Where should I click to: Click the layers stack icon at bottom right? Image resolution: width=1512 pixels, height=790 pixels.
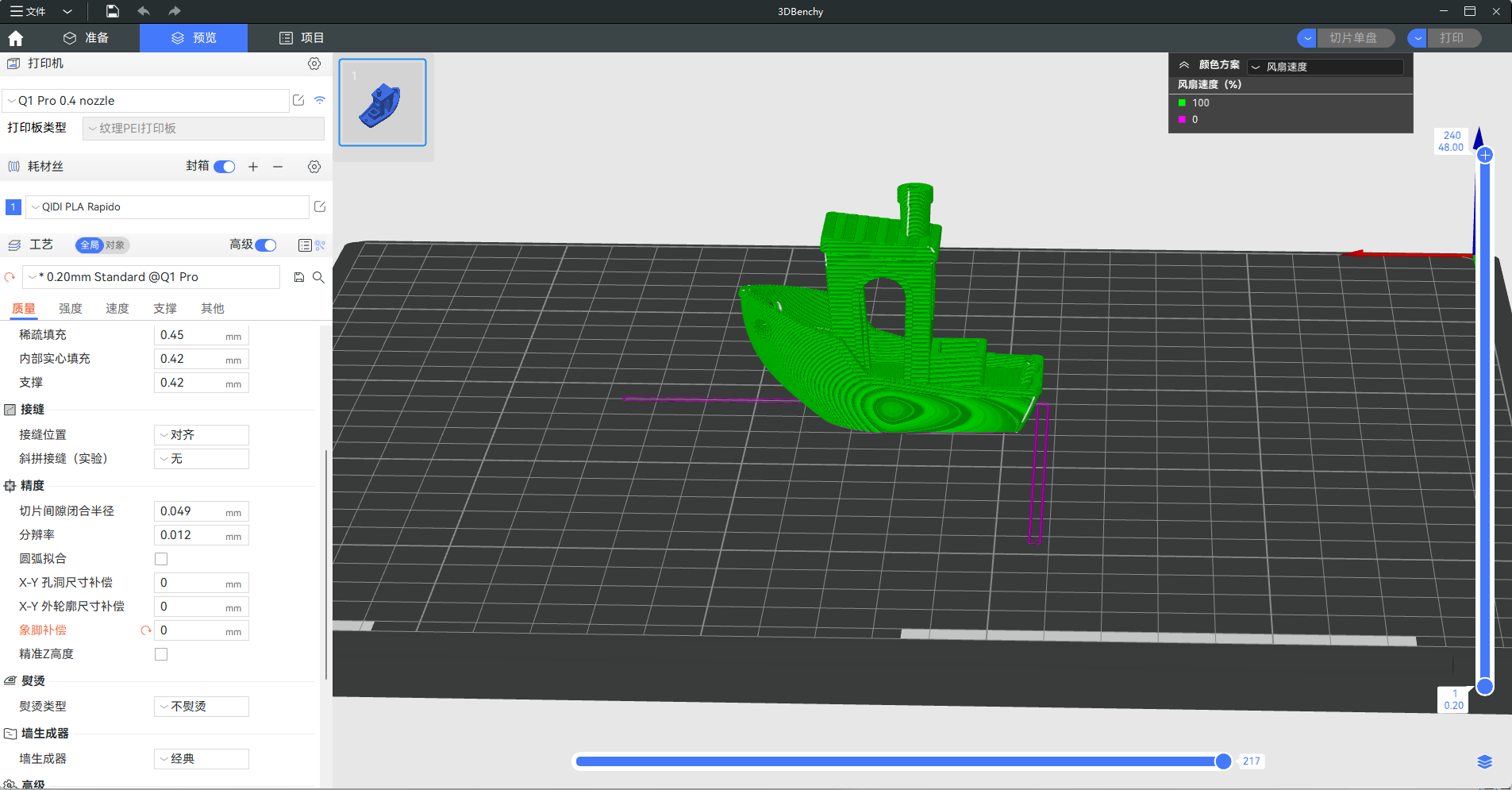1484,761
